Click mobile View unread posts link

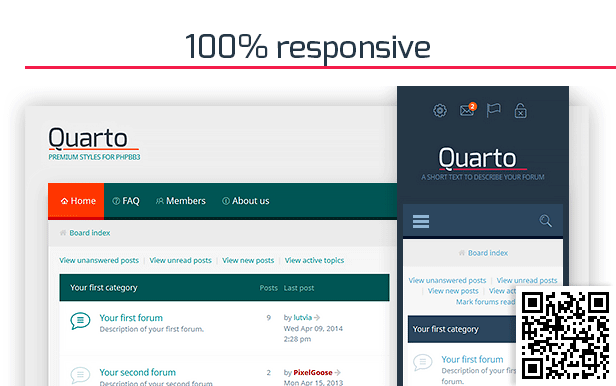pos(527,280)
